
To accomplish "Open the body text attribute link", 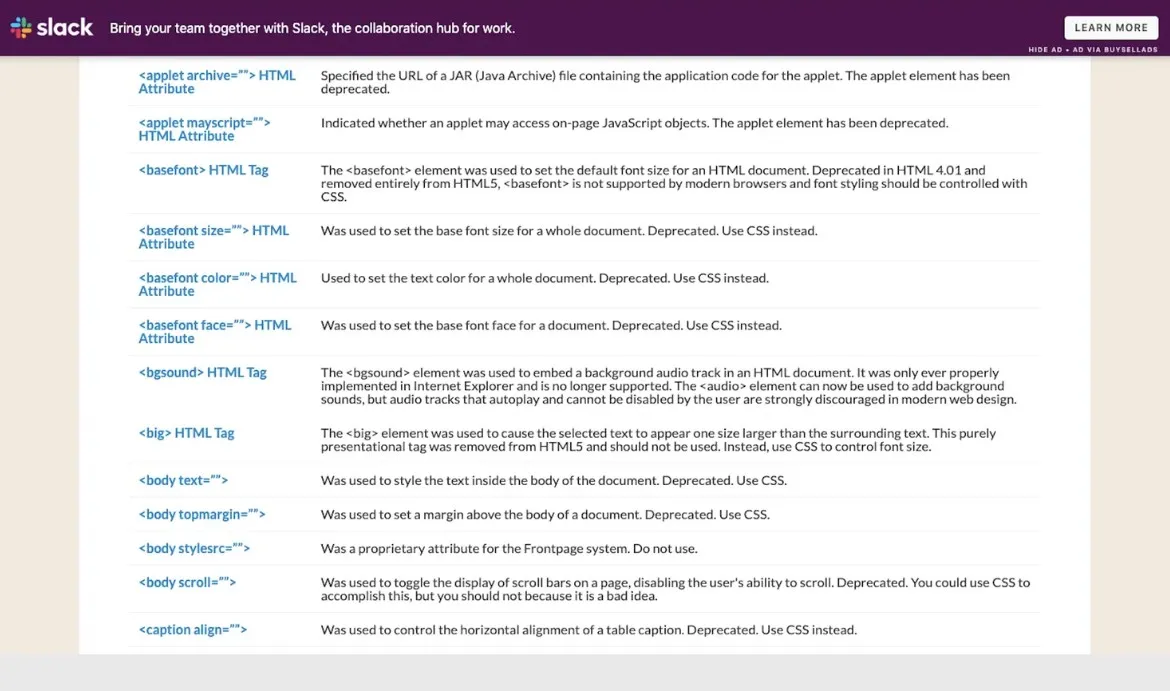I will click(183, 481).
